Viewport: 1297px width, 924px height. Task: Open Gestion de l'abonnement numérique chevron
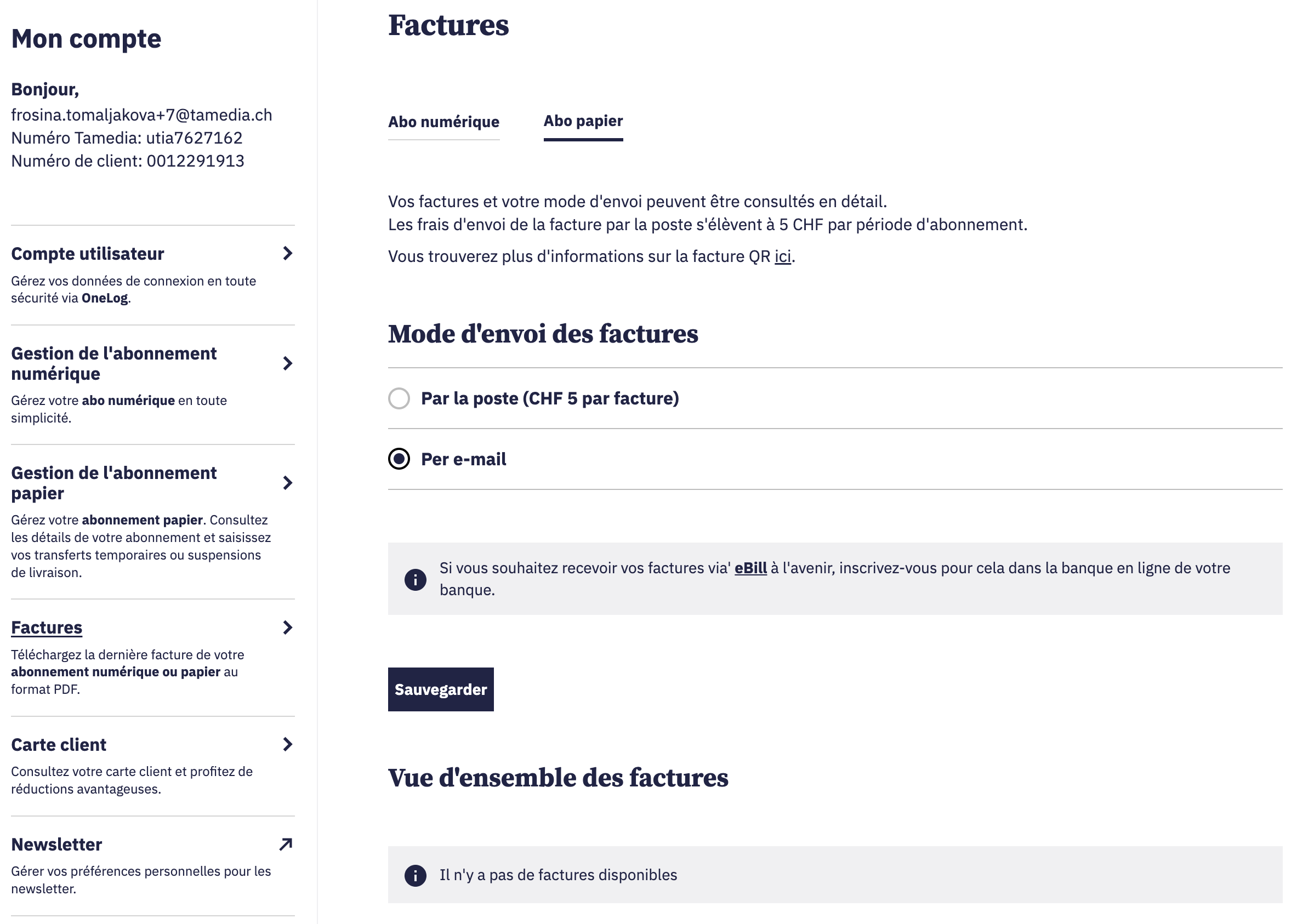pos(287,363)
